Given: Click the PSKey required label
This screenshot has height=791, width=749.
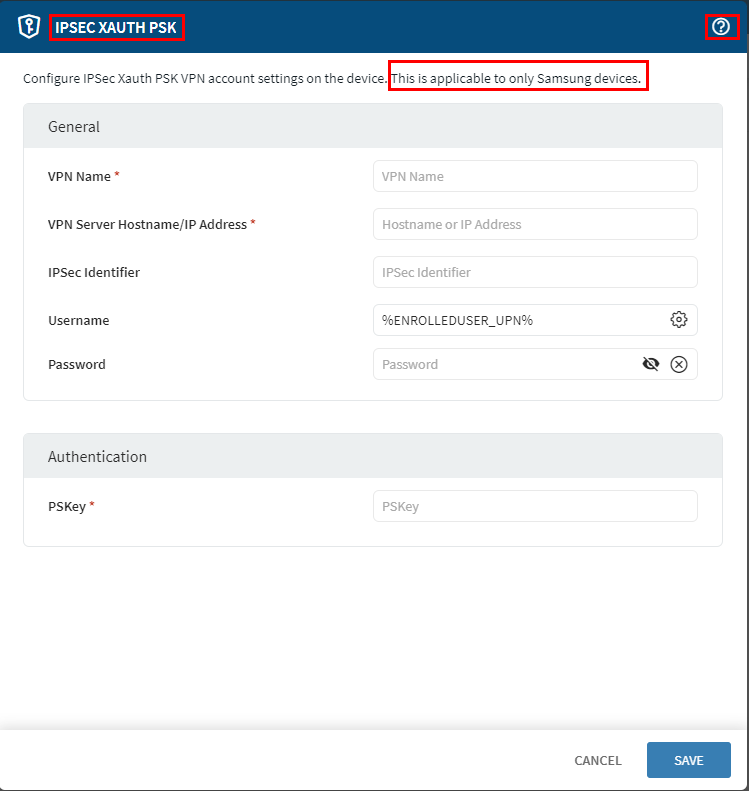Looking at the screenshot, I should [68, 506].
